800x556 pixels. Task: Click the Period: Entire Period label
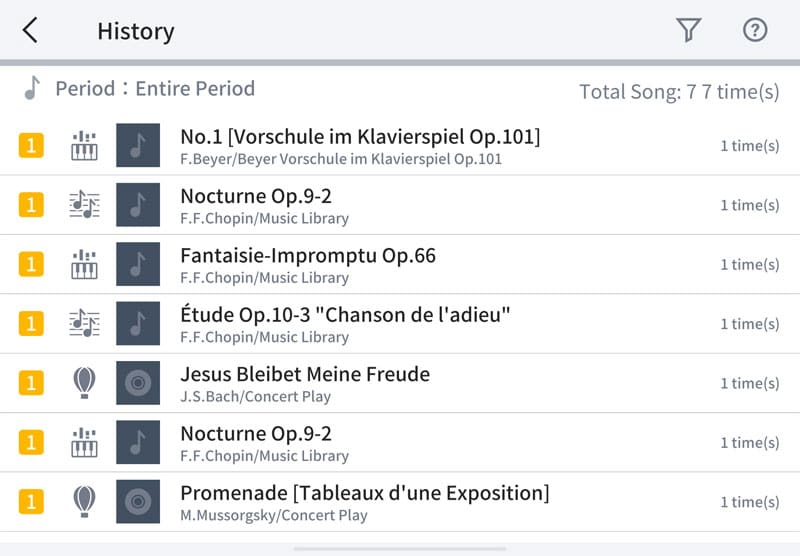point(155,88)
